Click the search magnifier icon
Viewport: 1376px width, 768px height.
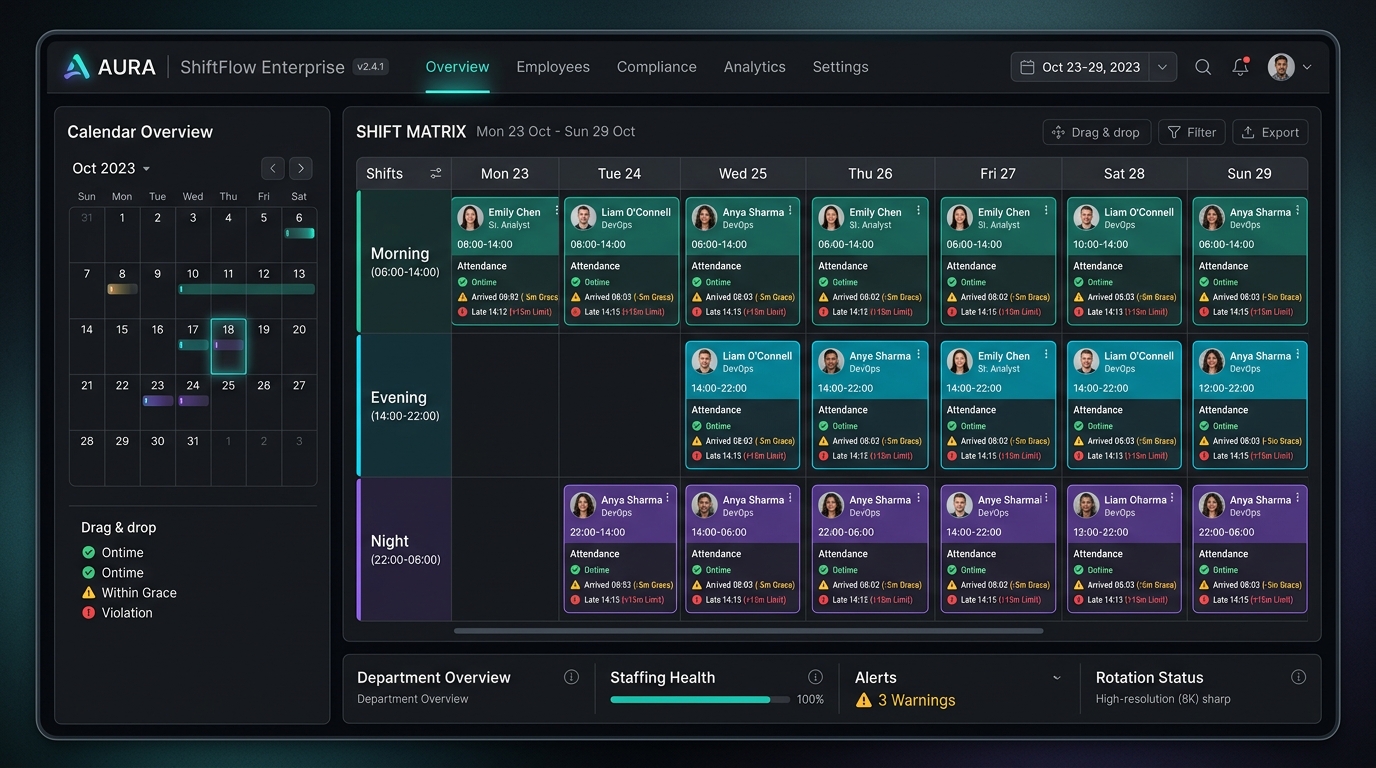[1203, 67]
